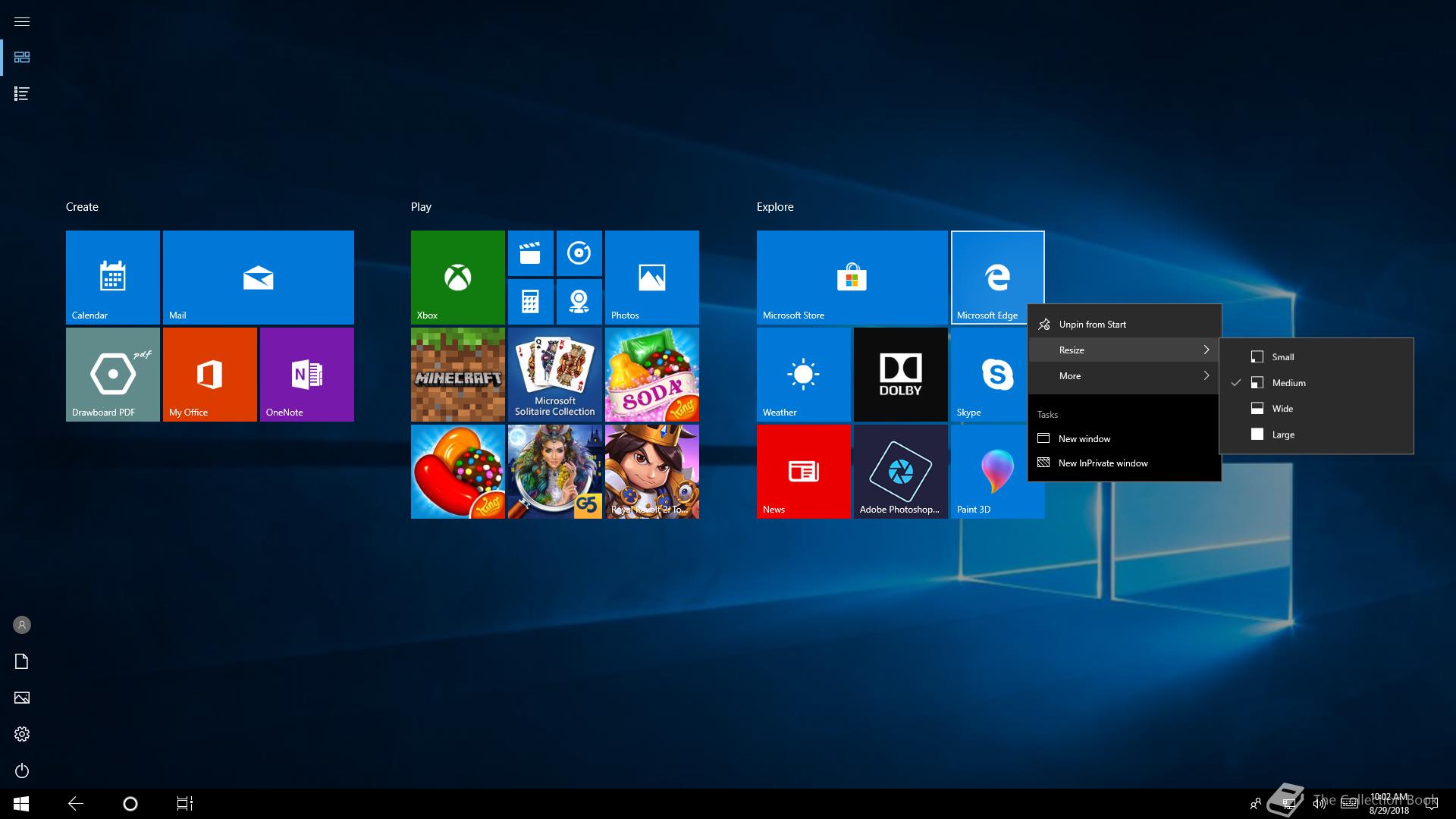Screen dimensions: 1456x819
Task: Open the Microsoft Store tile
Action: tap(852, 278)
